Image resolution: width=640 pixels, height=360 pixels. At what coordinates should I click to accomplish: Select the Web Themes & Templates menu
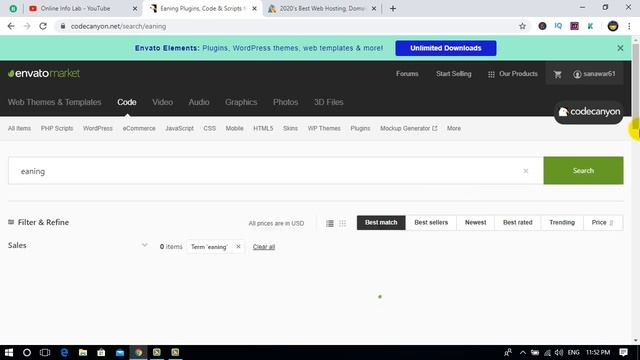pyautogui.click(x=55, y=102)
